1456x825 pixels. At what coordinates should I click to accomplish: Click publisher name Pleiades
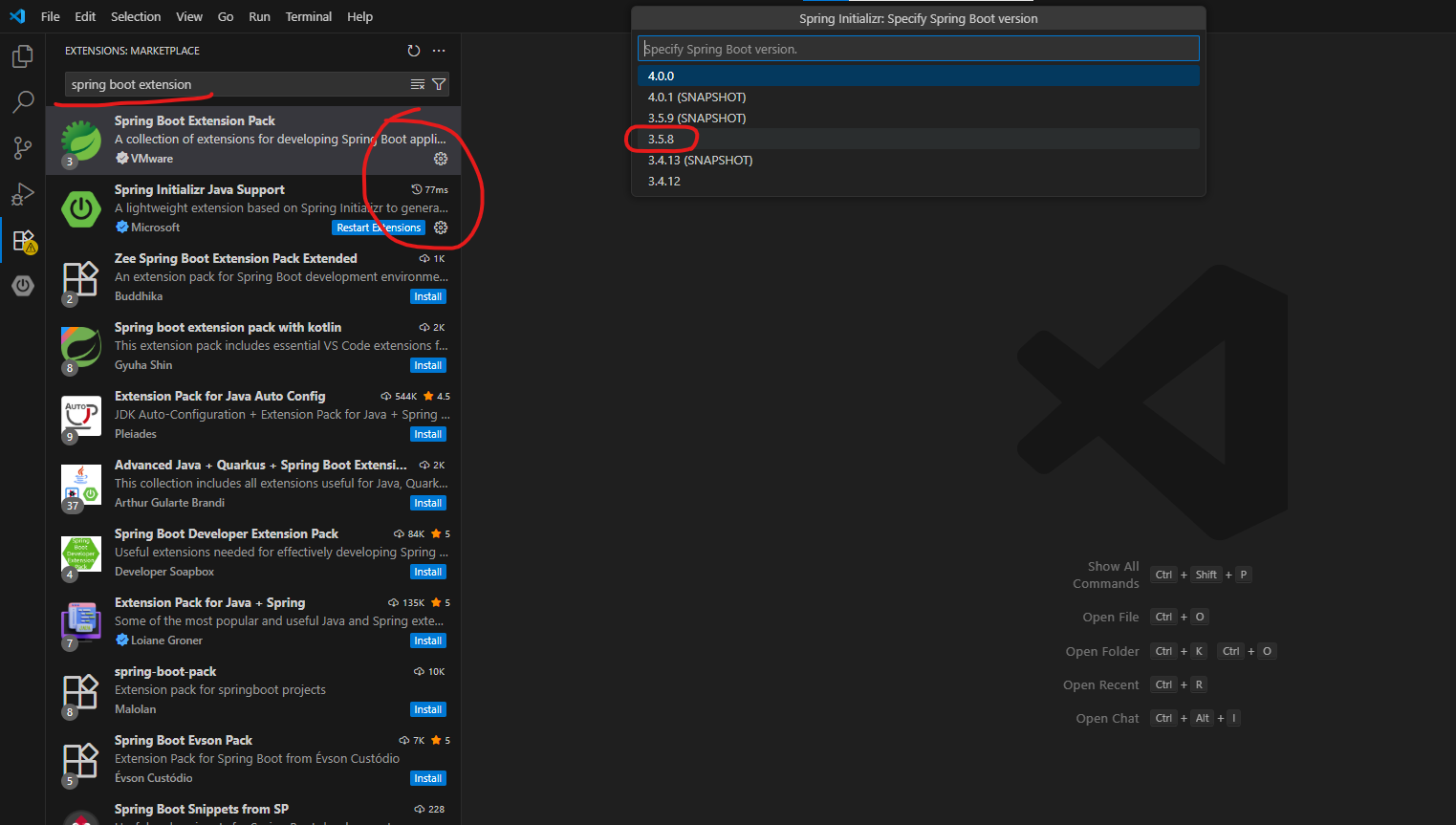[x=136, y=434]
